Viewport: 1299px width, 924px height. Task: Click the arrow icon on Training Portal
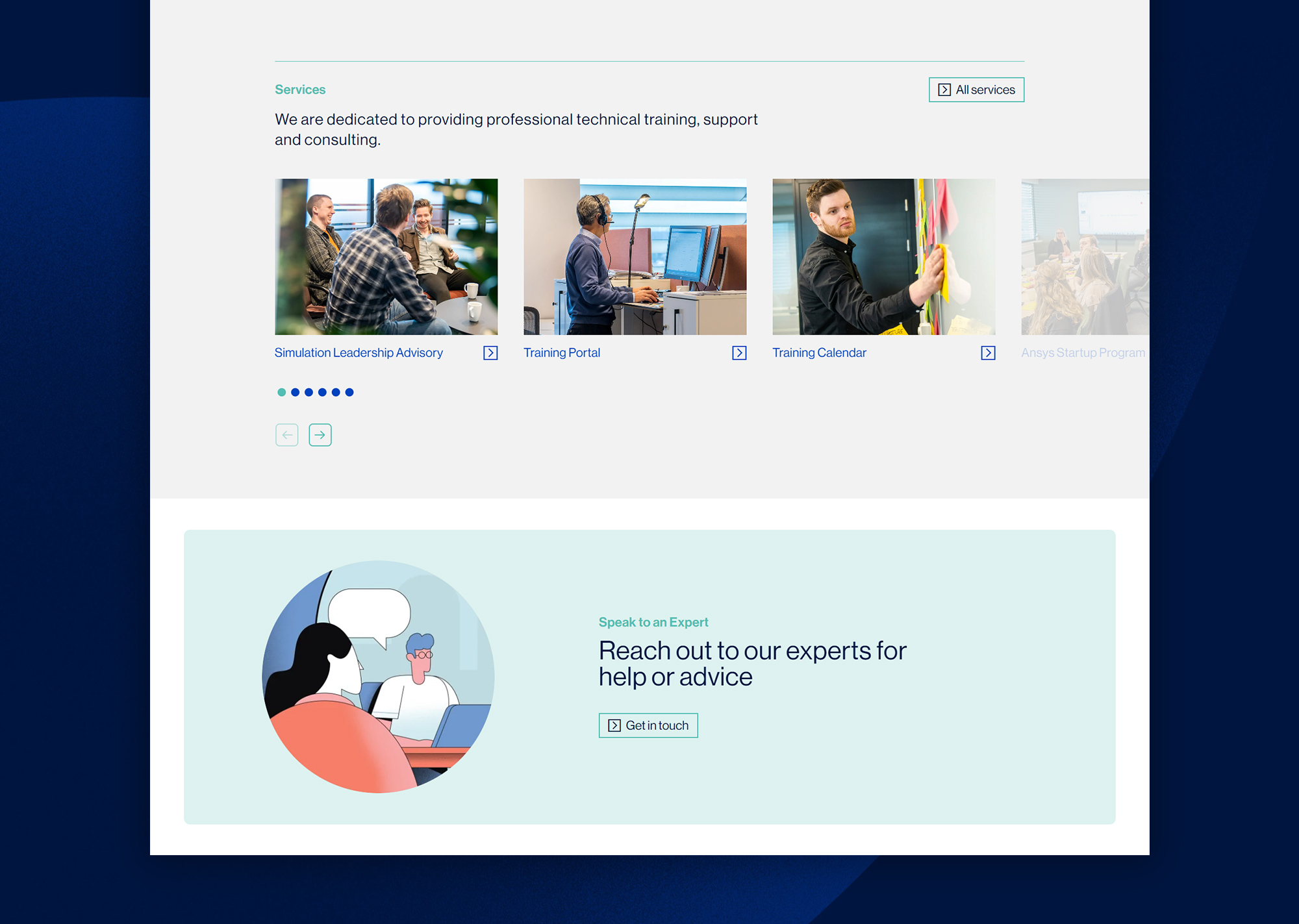coord(739,353)
